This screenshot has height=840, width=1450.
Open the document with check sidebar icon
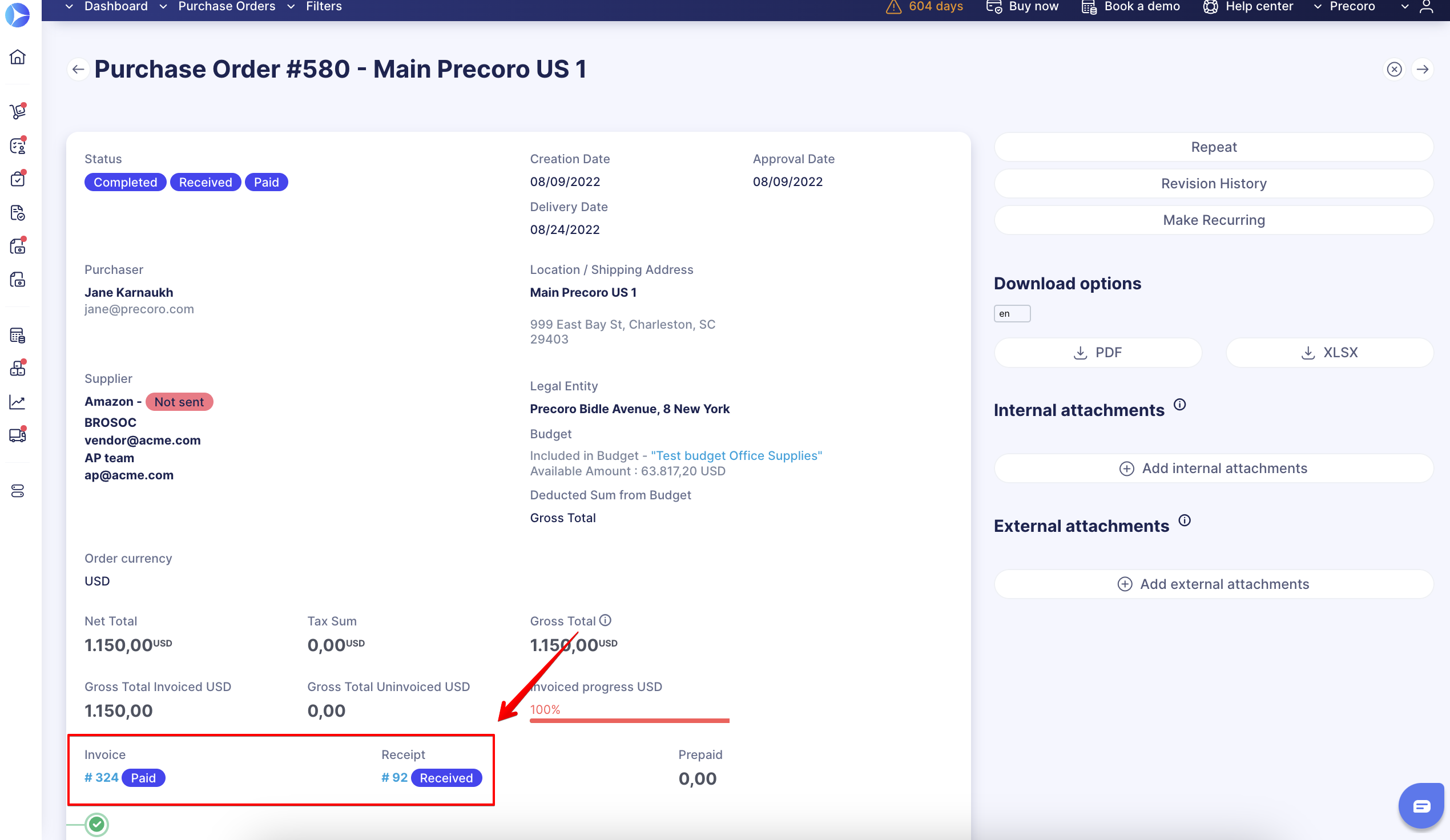(x=18, y=213)
